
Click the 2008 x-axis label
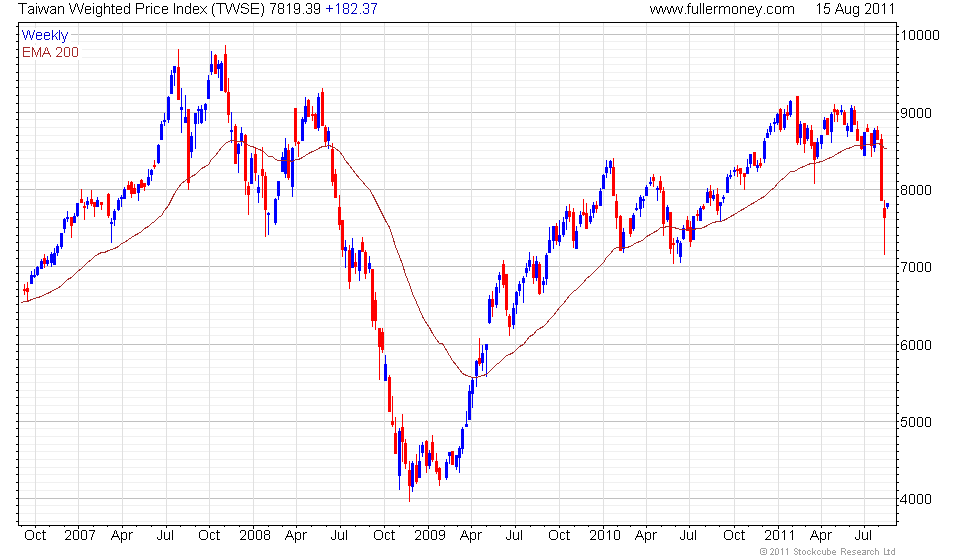click(x=254, y=535)
